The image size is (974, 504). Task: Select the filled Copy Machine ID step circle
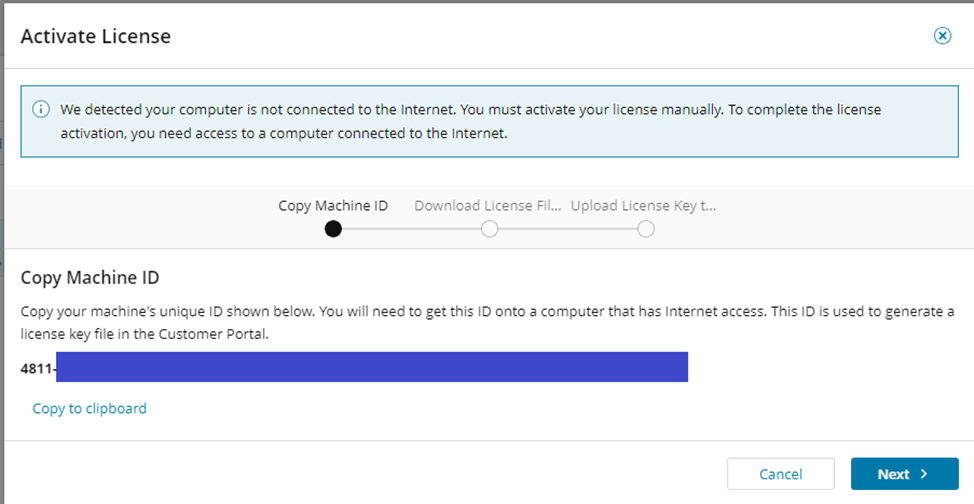click(x=333, y=229)
